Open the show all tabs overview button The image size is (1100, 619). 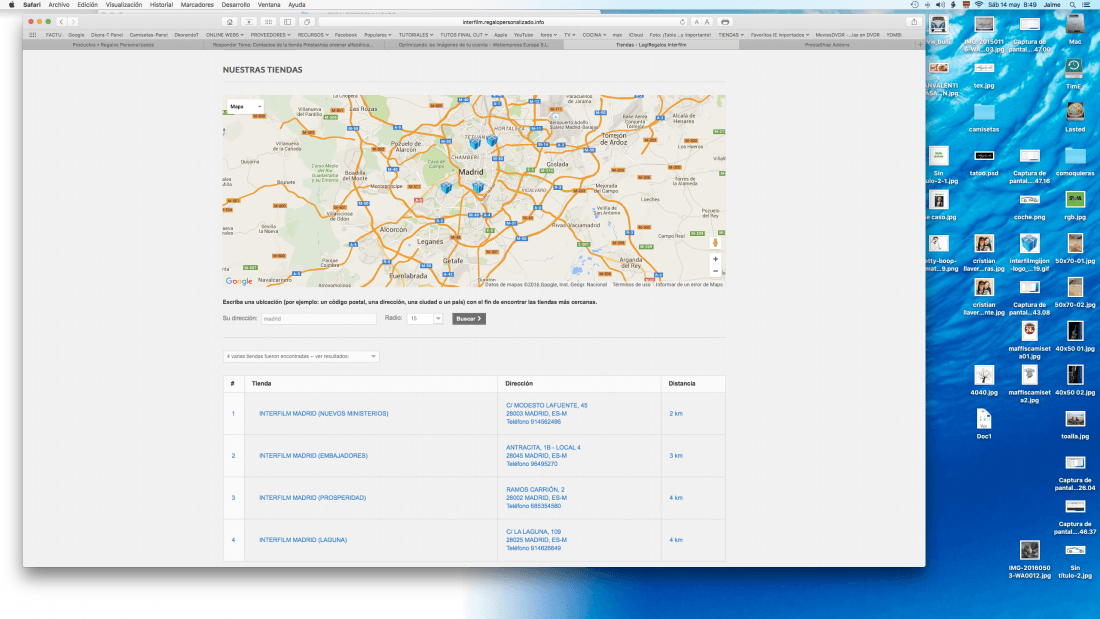coord(307,22)
